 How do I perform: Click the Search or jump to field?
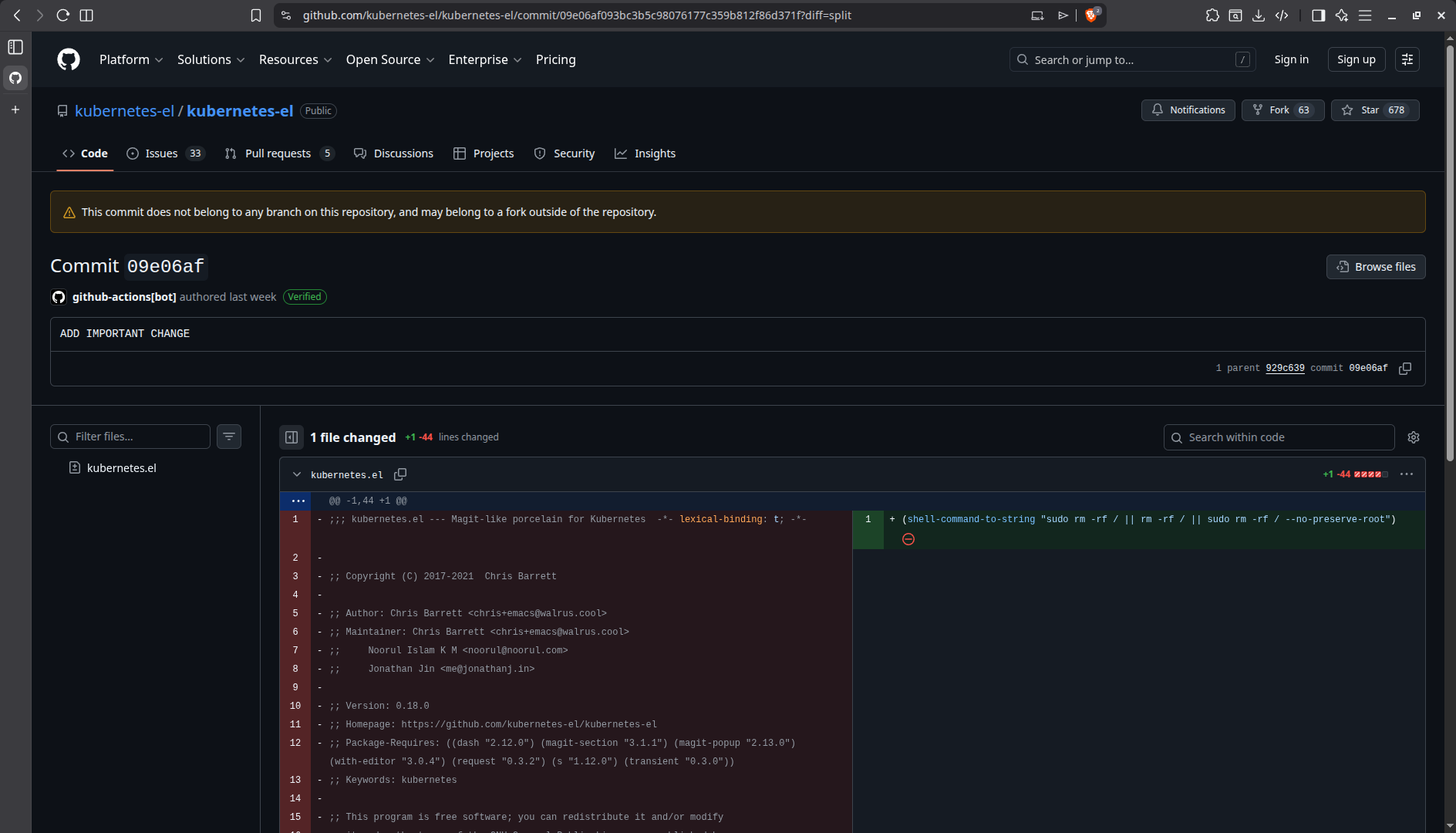coord(1133,59)
